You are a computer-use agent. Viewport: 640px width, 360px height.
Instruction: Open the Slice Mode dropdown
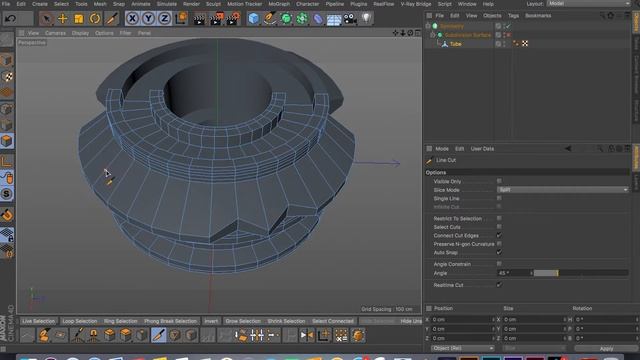(x=562, y=190)
